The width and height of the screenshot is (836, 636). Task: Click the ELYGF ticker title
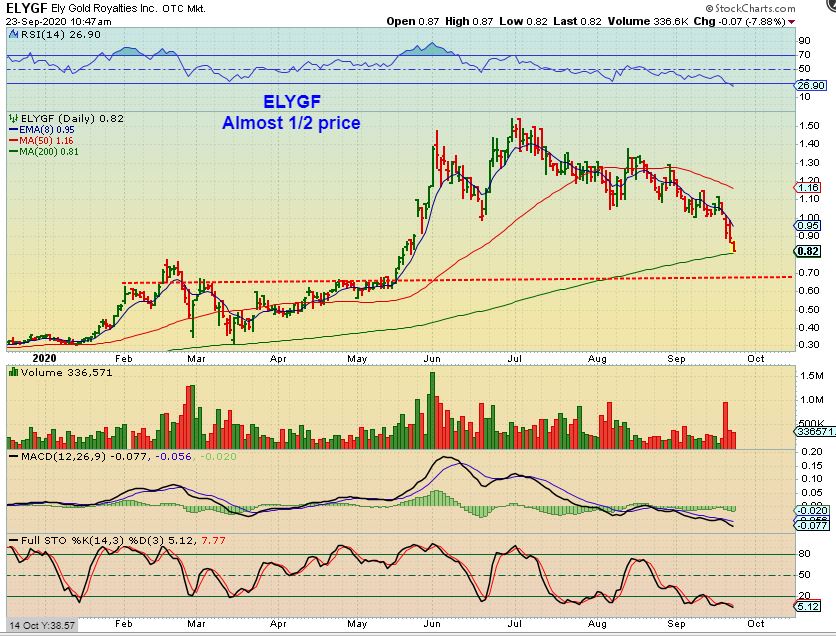(26, 8)
